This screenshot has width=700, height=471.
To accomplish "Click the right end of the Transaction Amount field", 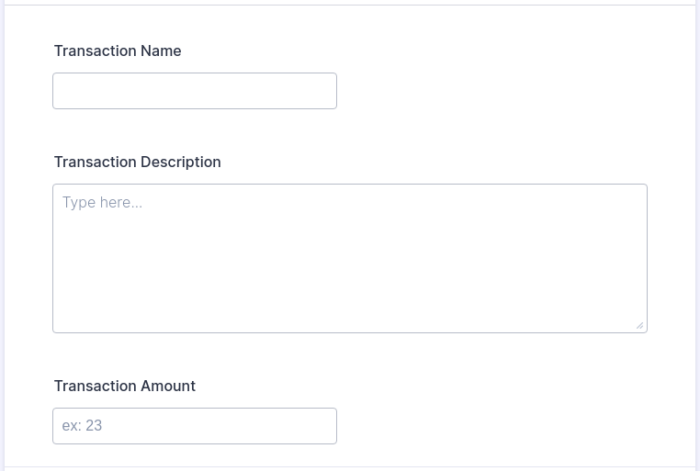I will [x=322, y=426].
